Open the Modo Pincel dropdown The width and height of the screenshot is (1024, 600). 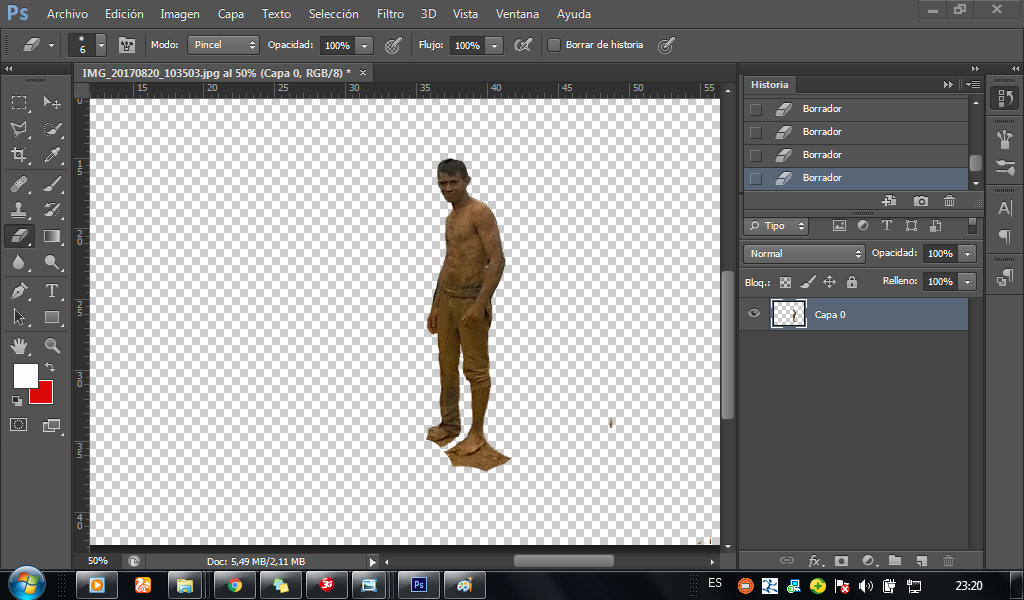click(x=223, y=45)
